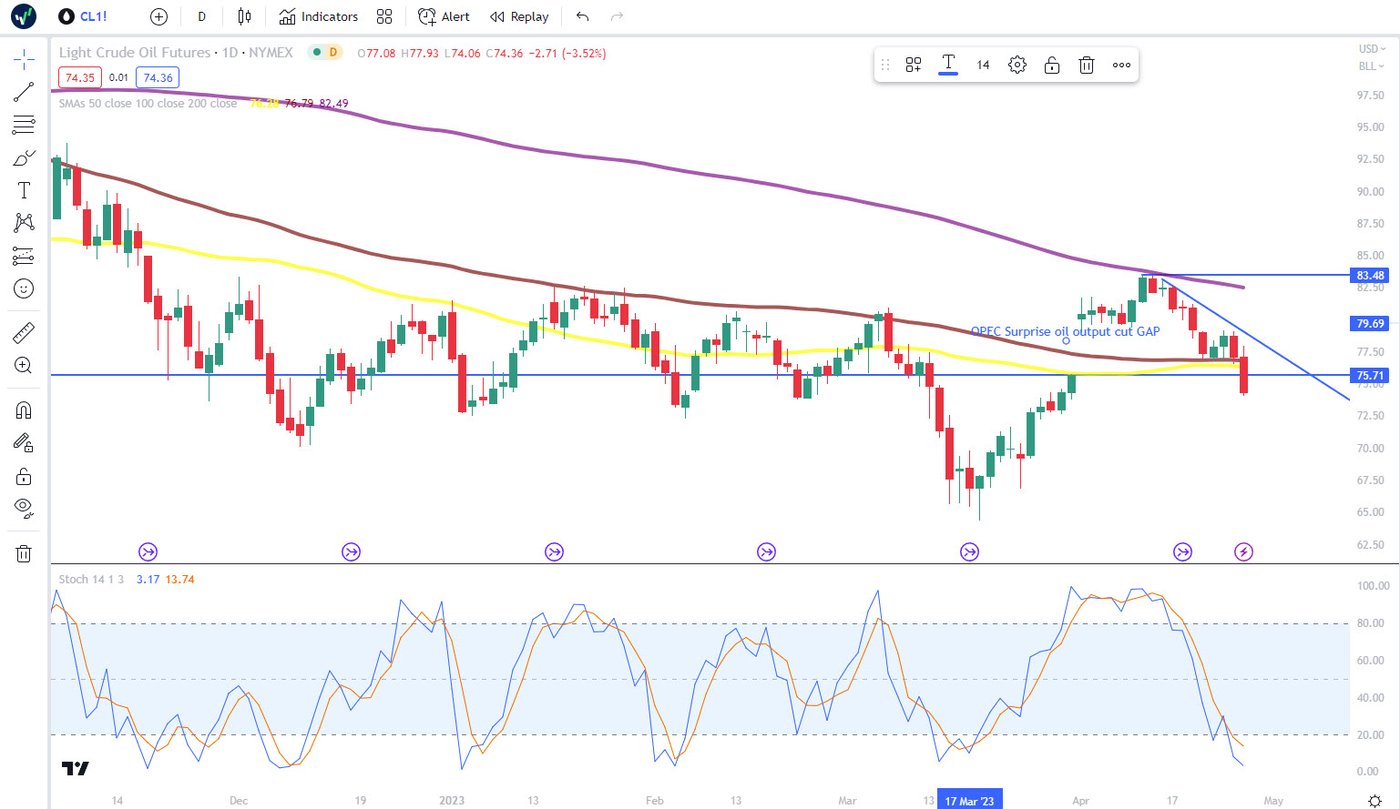Click the Alert button
Image resolution: width=1400 pixels, height=809 pixels.
point(444,16)
